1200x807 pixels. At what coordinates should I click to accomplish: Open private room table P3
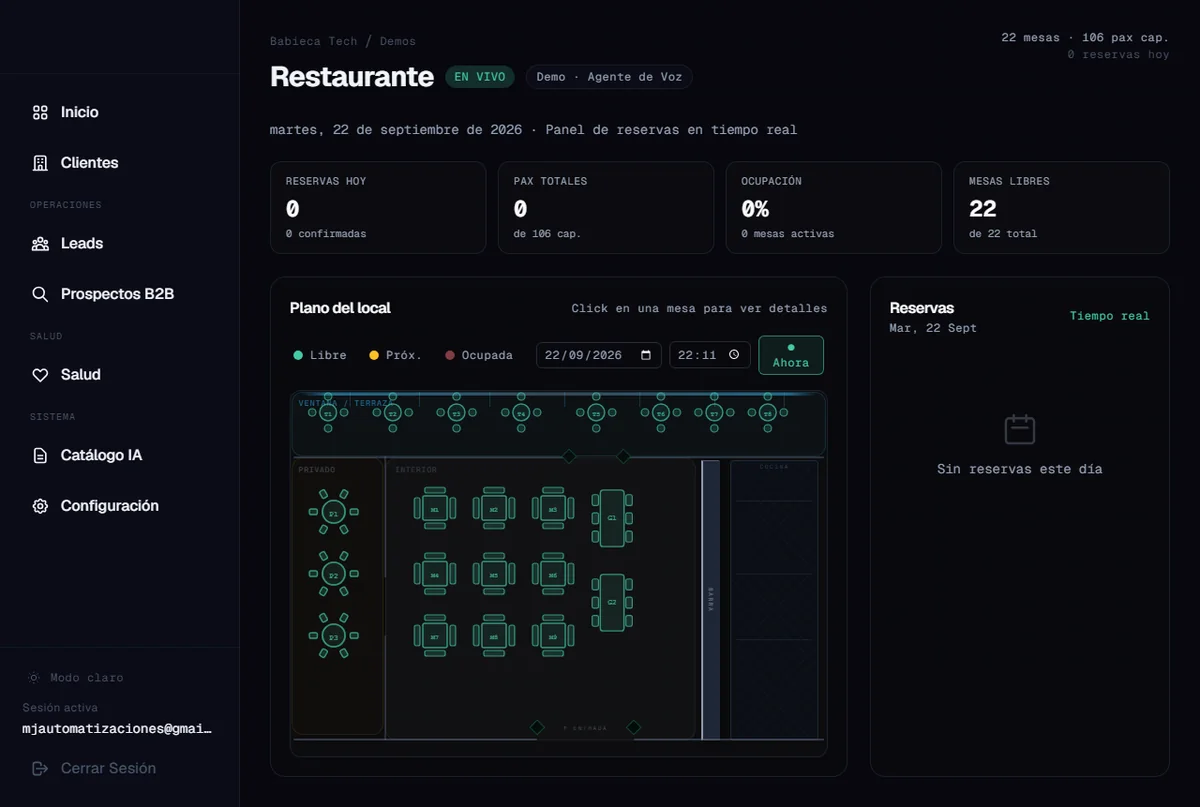(334, 635)
